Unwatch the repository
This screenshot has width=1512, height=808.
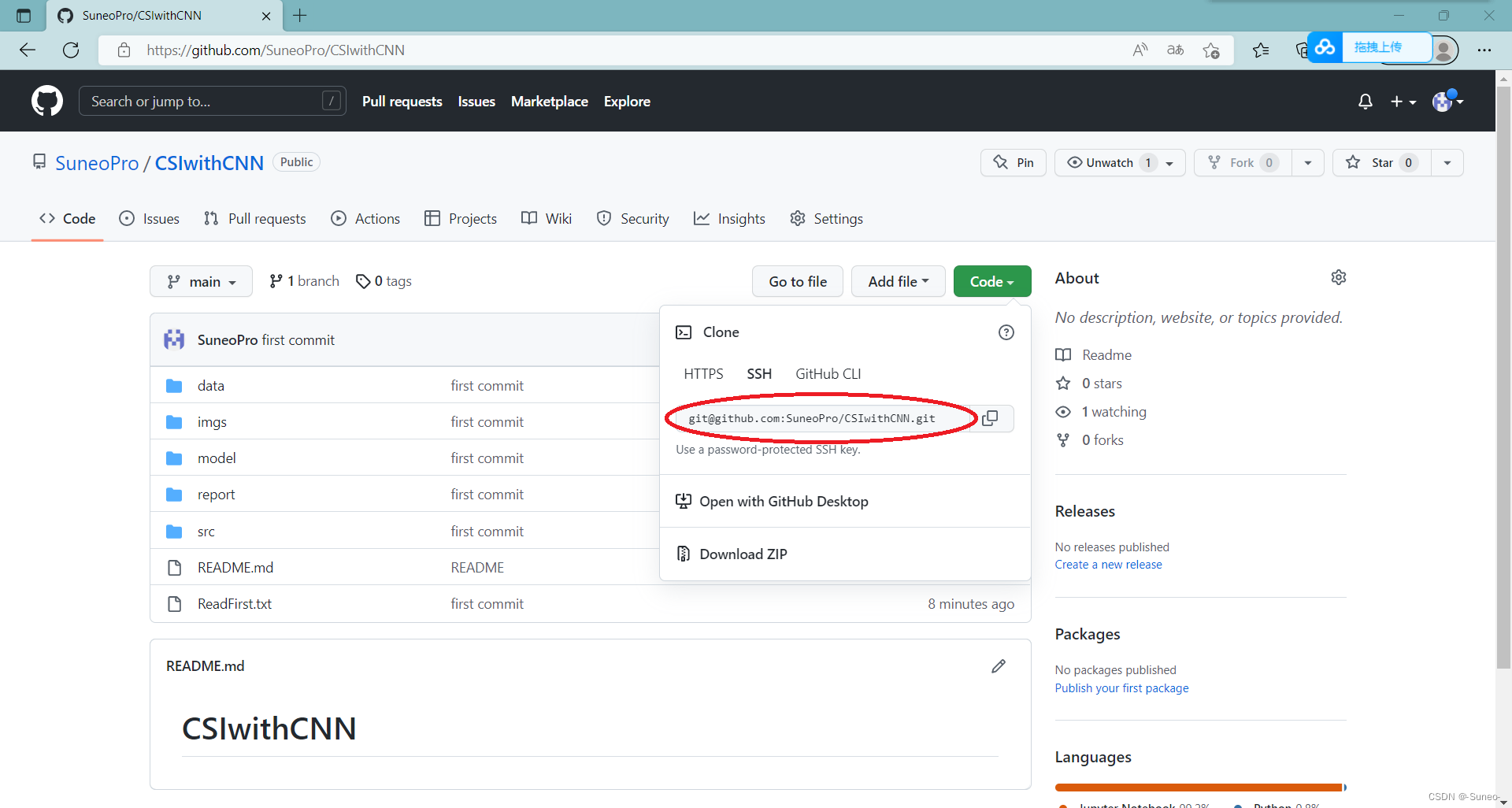[x=1120, y=163]
